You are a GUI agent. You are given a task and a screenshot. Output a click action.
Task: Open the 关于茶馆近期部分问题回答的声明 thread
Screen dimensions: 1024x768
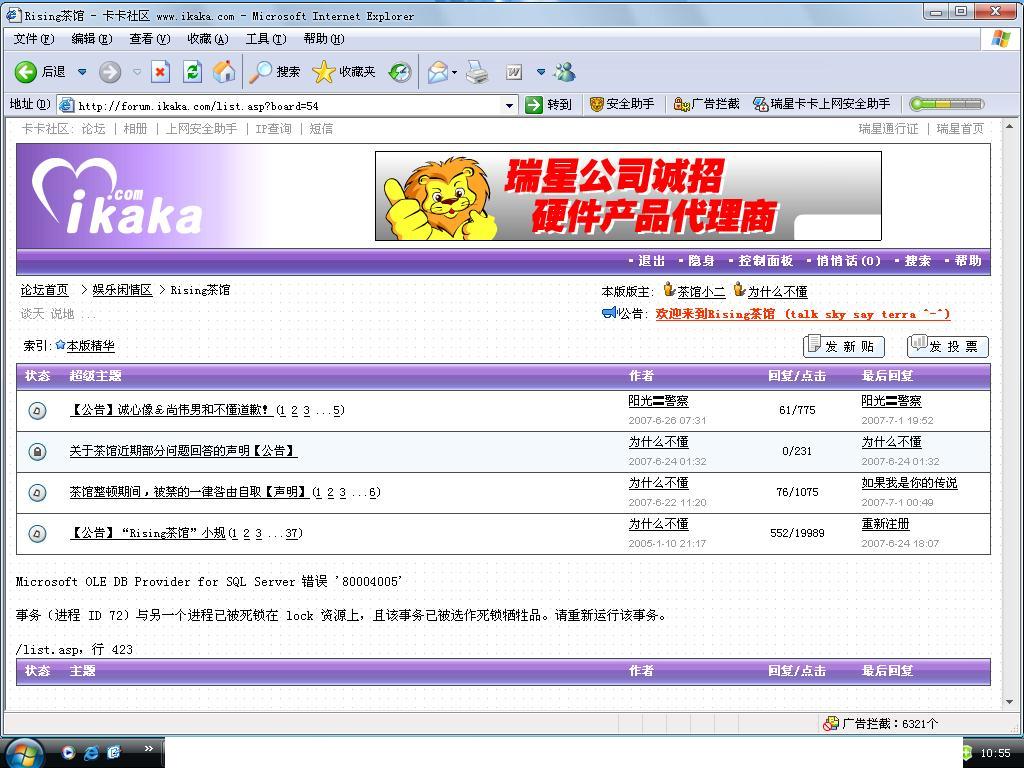pyautogui.click(x=182, y=451)
